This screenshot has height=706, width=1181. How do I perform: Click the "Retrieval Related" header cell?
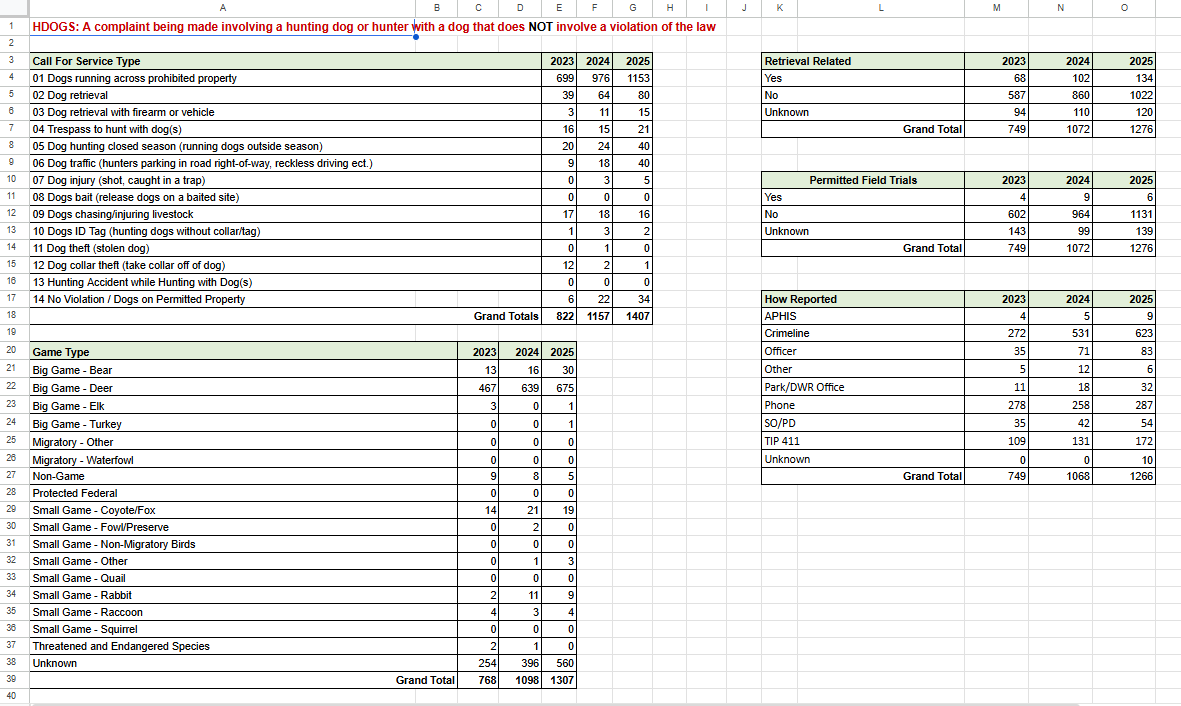click(x=808, y=61)
